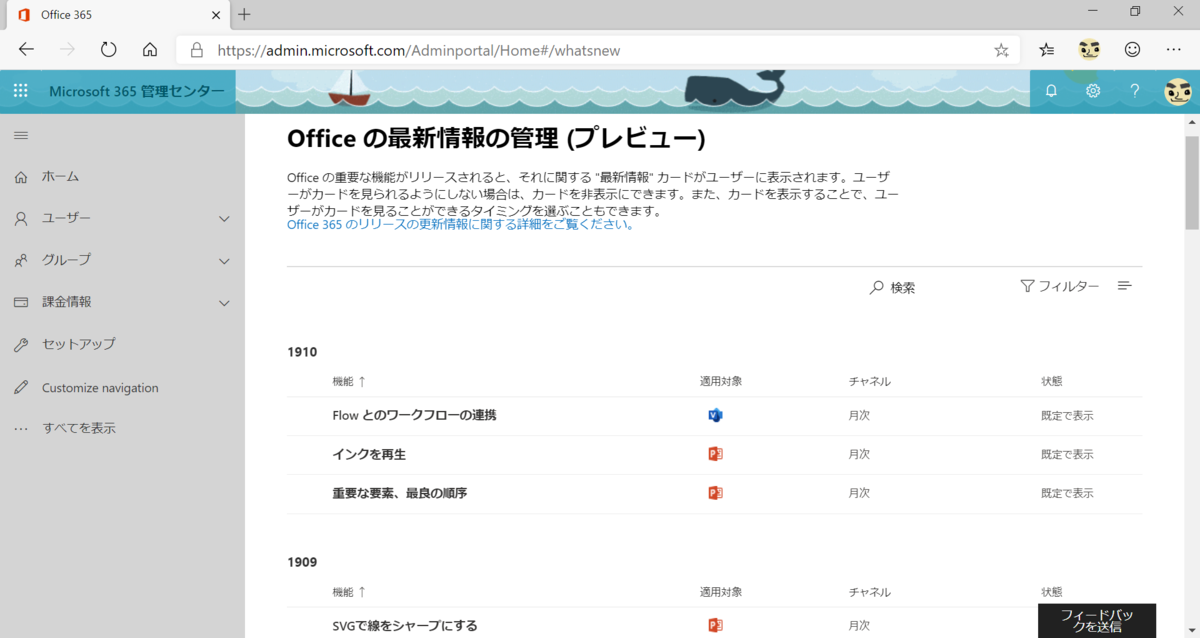Select すべてを表示 in navigation

coord(79,429)
